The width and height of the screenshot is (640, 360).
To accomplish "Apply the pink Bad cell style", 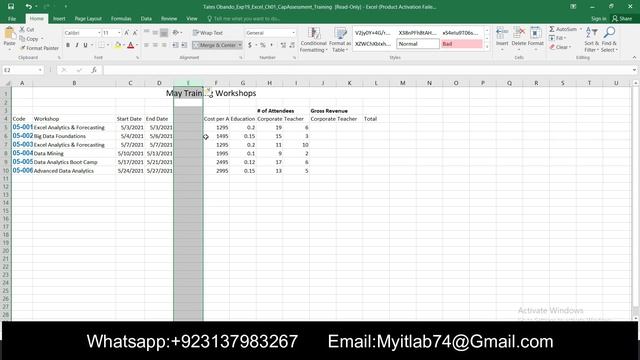I will tap(461, 44).
